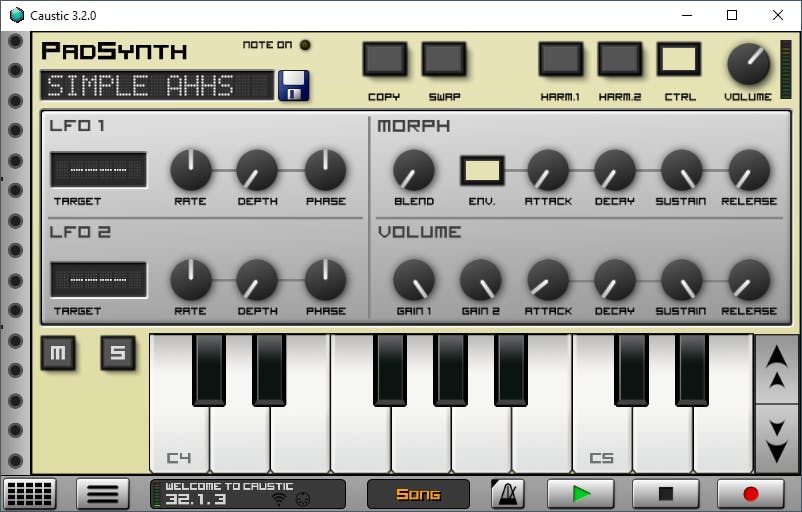
Task: Open the Simple Ahhs preset display
Action: click(158, 85)
